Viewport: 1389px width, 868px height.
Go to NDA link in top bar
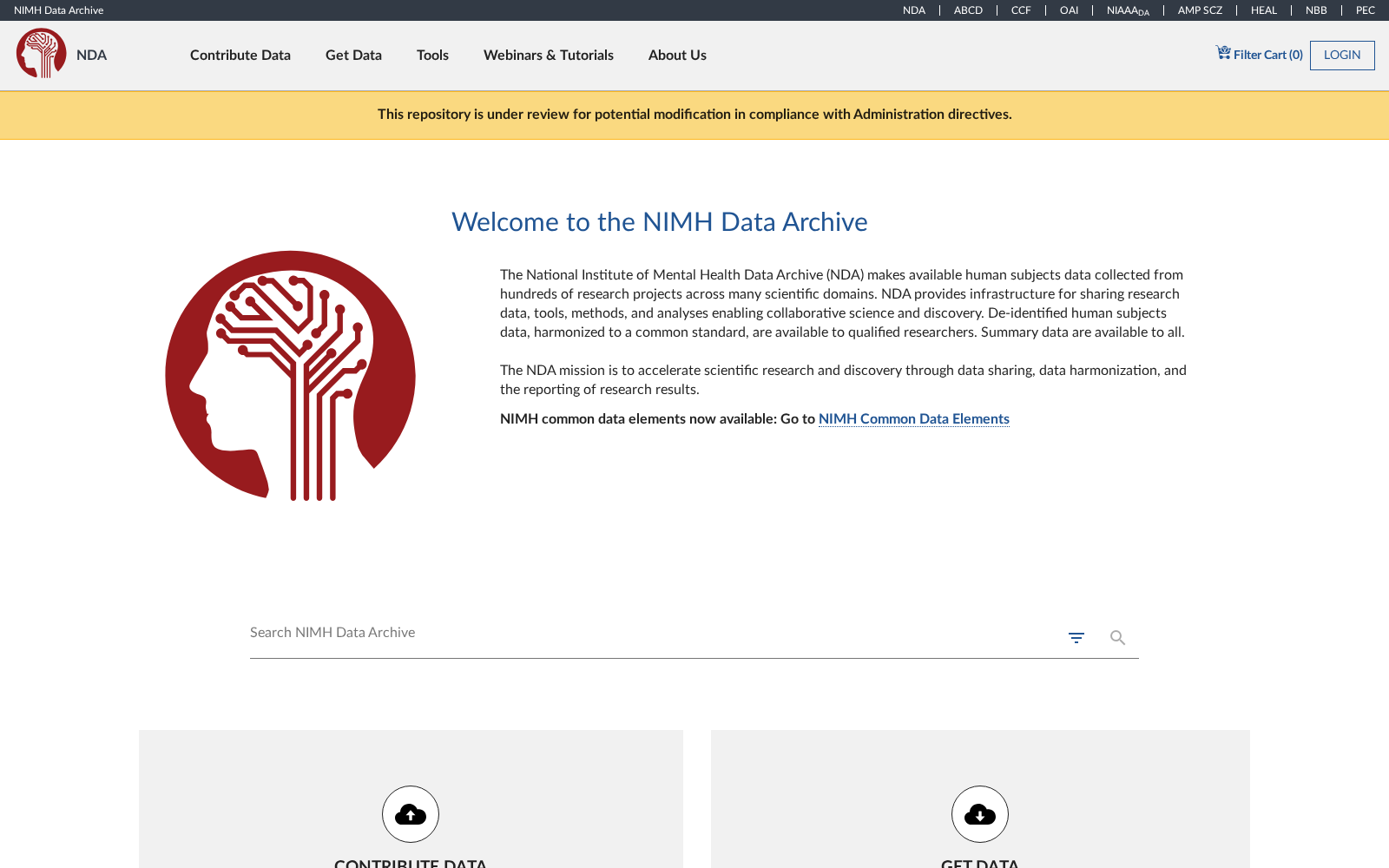[x=914, y=10]
